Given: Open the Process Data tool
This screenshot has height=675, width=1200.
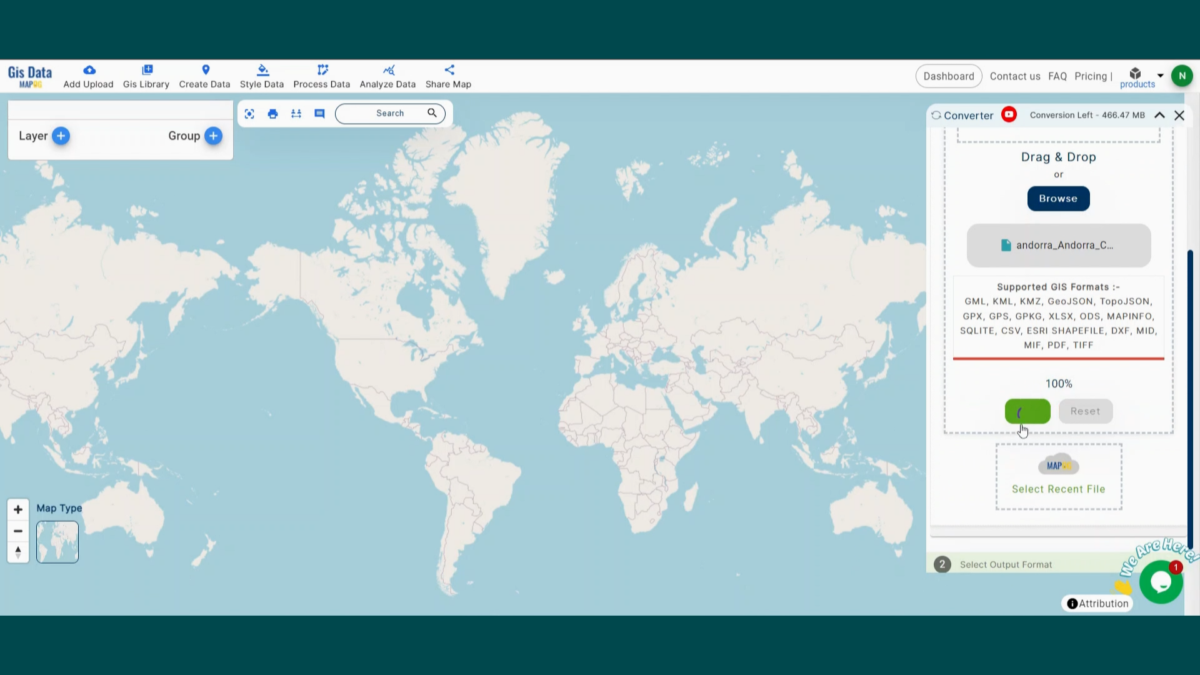Looking at the screenshot, I should coord(321,75).
